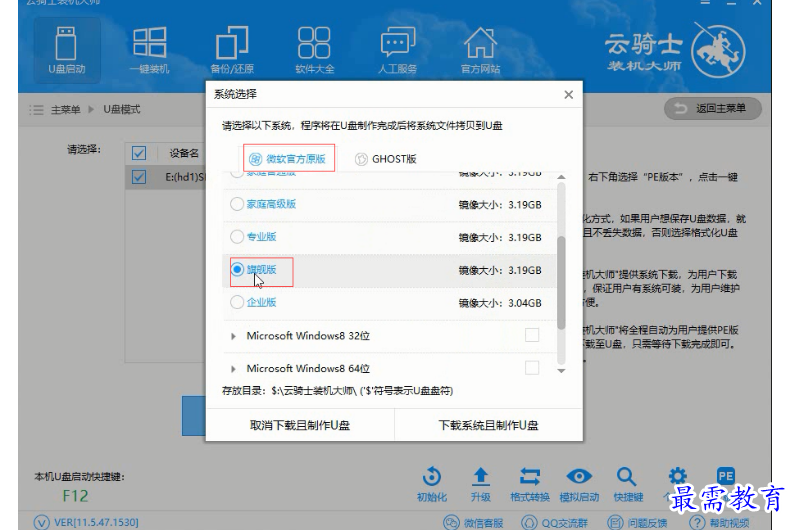The width and height of the screenshot is (793, 530).
Task: Open the QQ交流群 group link
Action: pos(554,522)
